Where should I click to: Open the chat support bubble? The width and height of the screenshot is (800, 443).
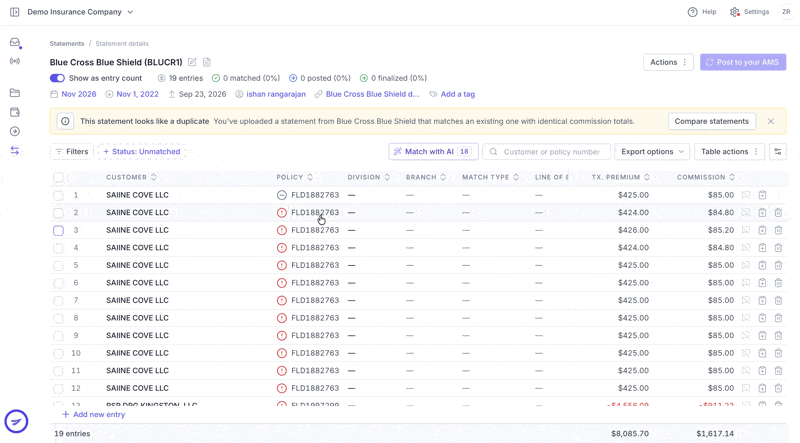[16, 422]
